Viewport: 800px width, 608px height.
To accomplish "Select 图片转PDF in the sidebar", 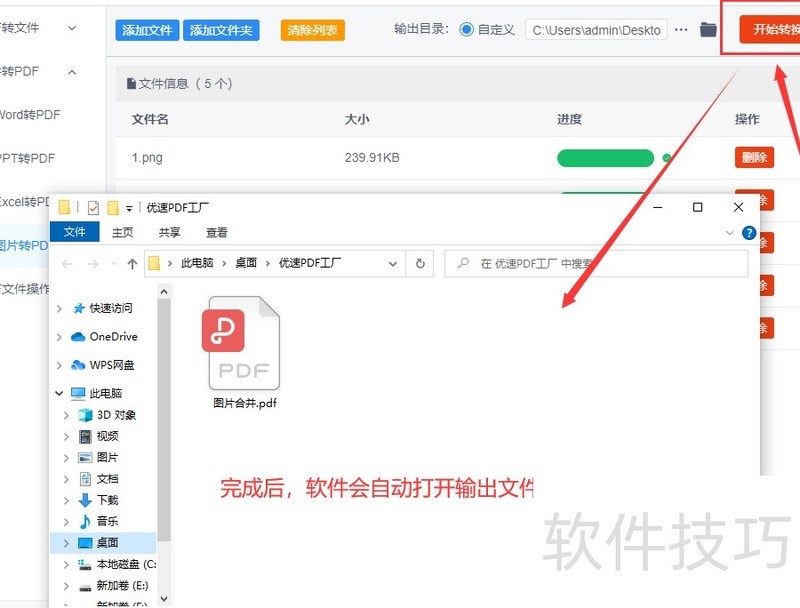I will pyautogui.click(x=24, y=245).
